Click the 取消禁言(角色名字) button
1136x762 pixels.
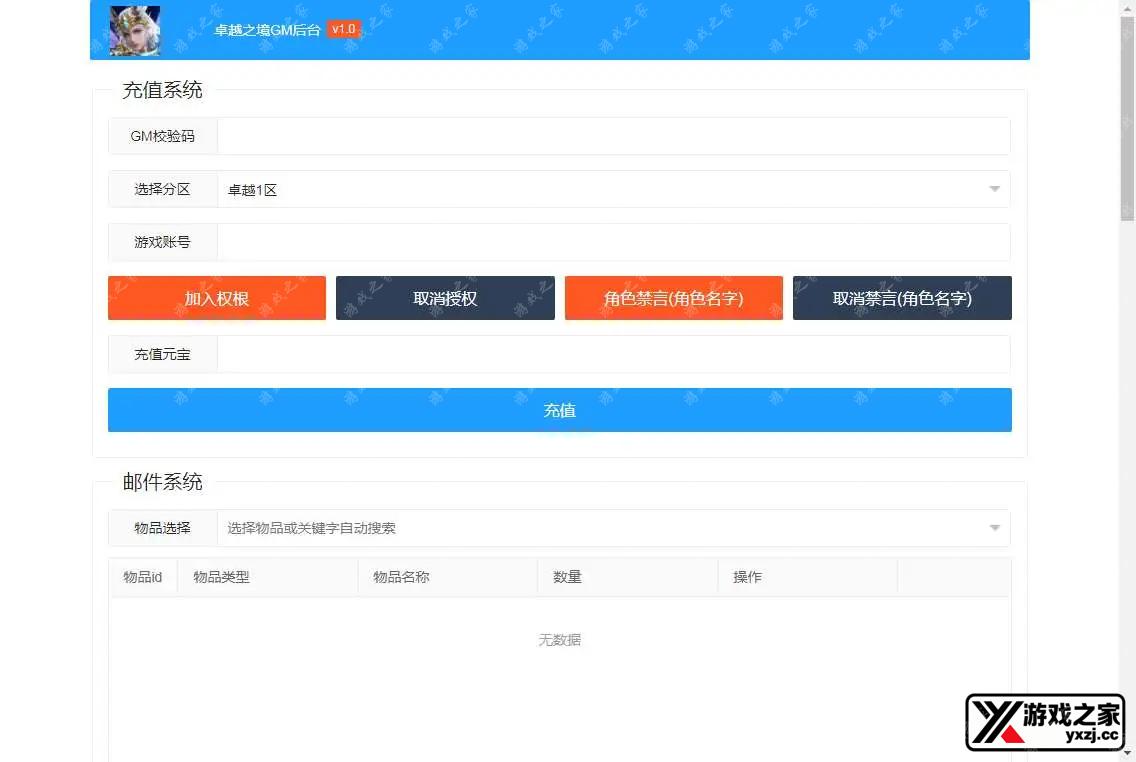902,298
